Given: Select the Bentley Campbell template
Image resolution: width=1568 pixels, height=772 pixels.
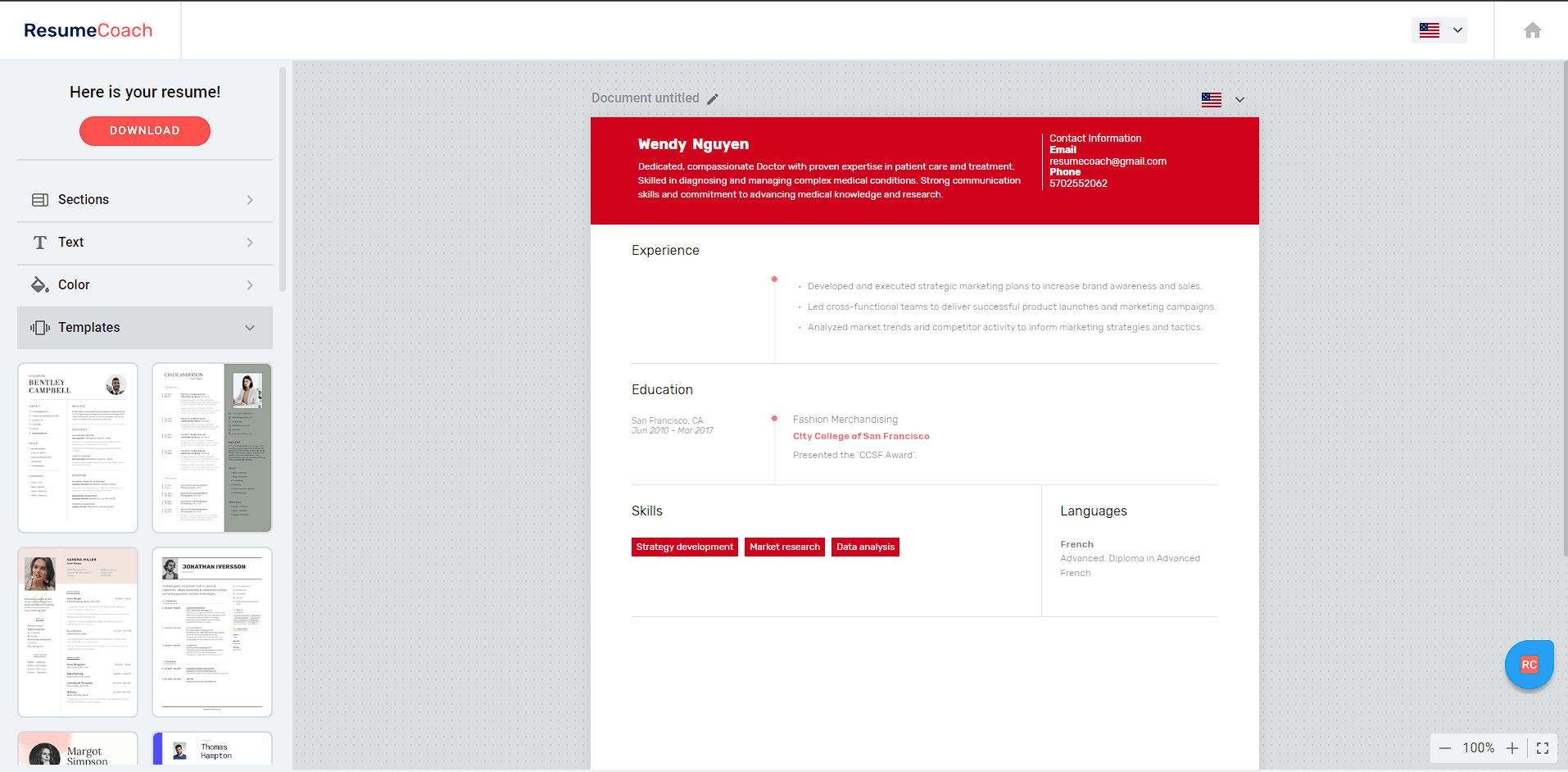Looking at the screenshot, I should pos(78,447).
